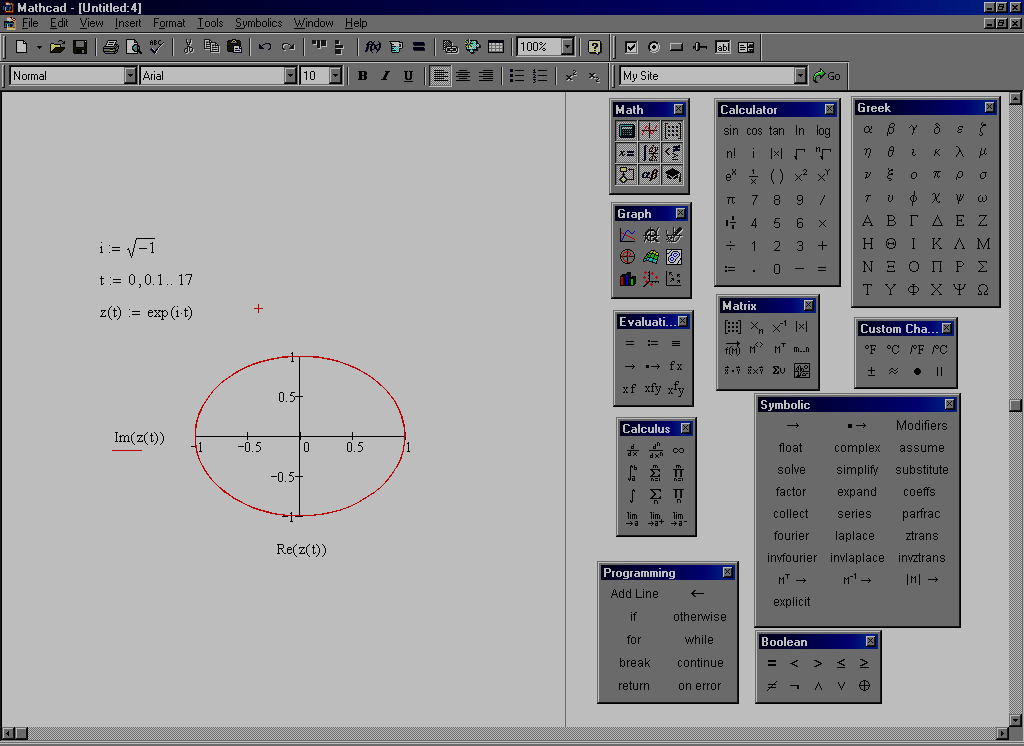The width and height of the screenshot is (1024, 746).
Task: Insert a surface plot from Graph palette
Action: pyautogui.click(x=650, y=257)
